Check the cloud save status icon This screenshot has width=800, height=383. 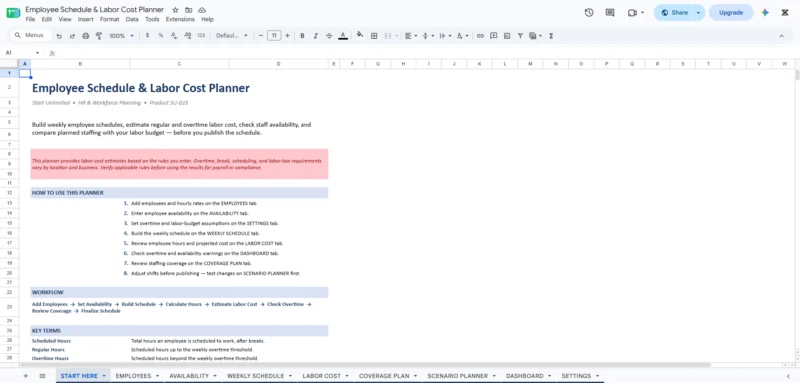tap(202, 10)
